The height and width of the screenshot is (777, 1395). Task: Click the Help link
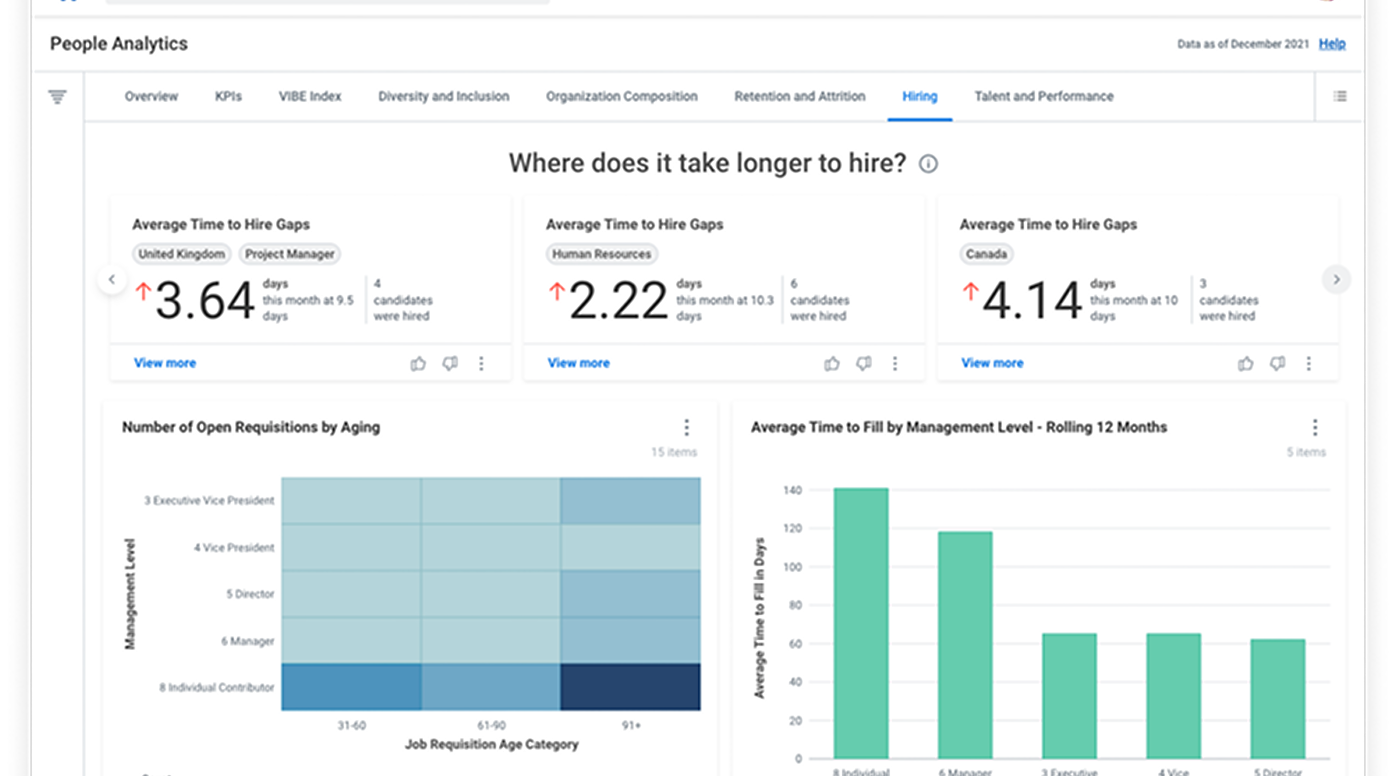coord(1332,44)
